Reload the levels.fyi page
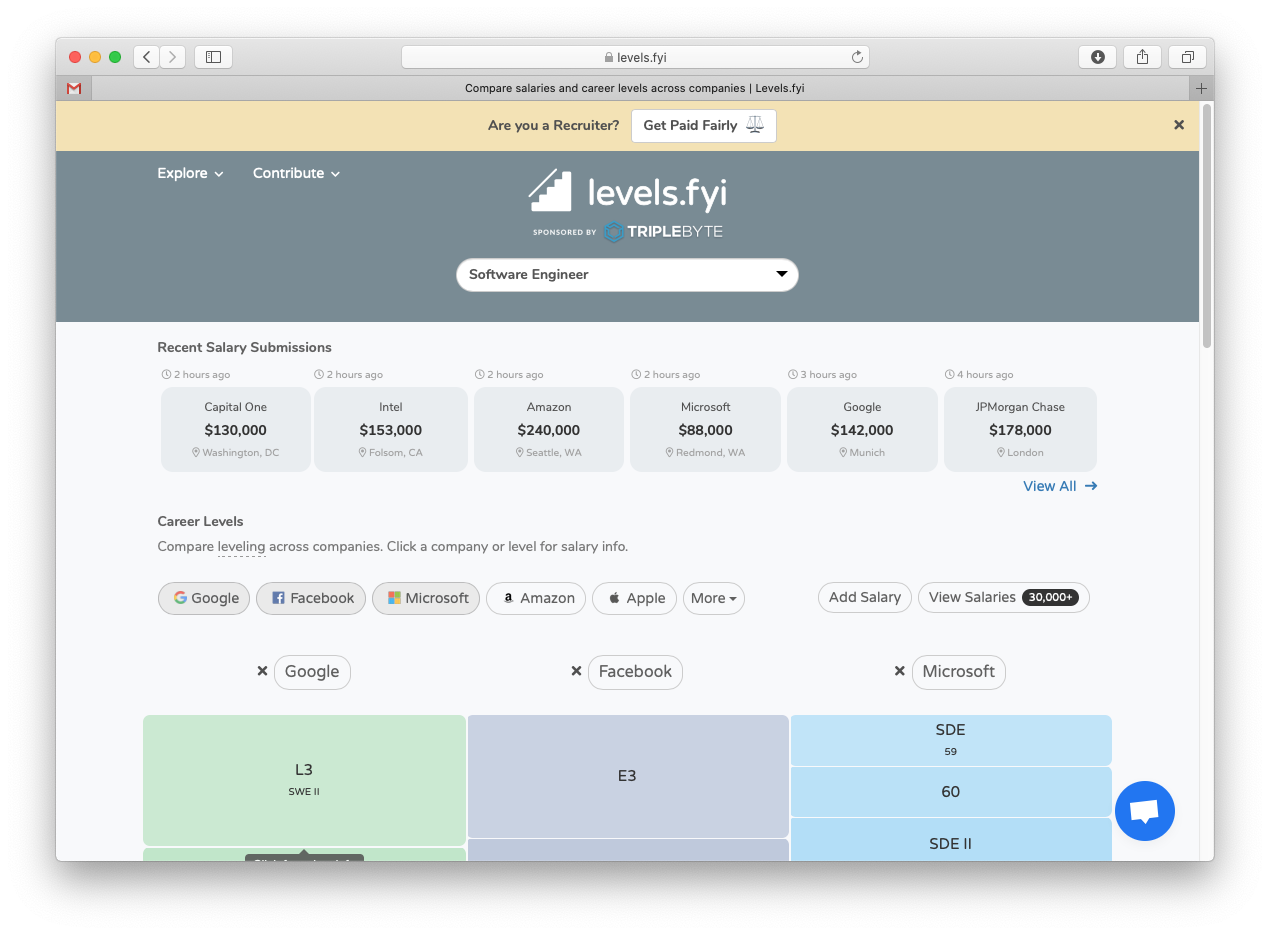The width and height of the screenshot is (1270, 935). (857, 57)
